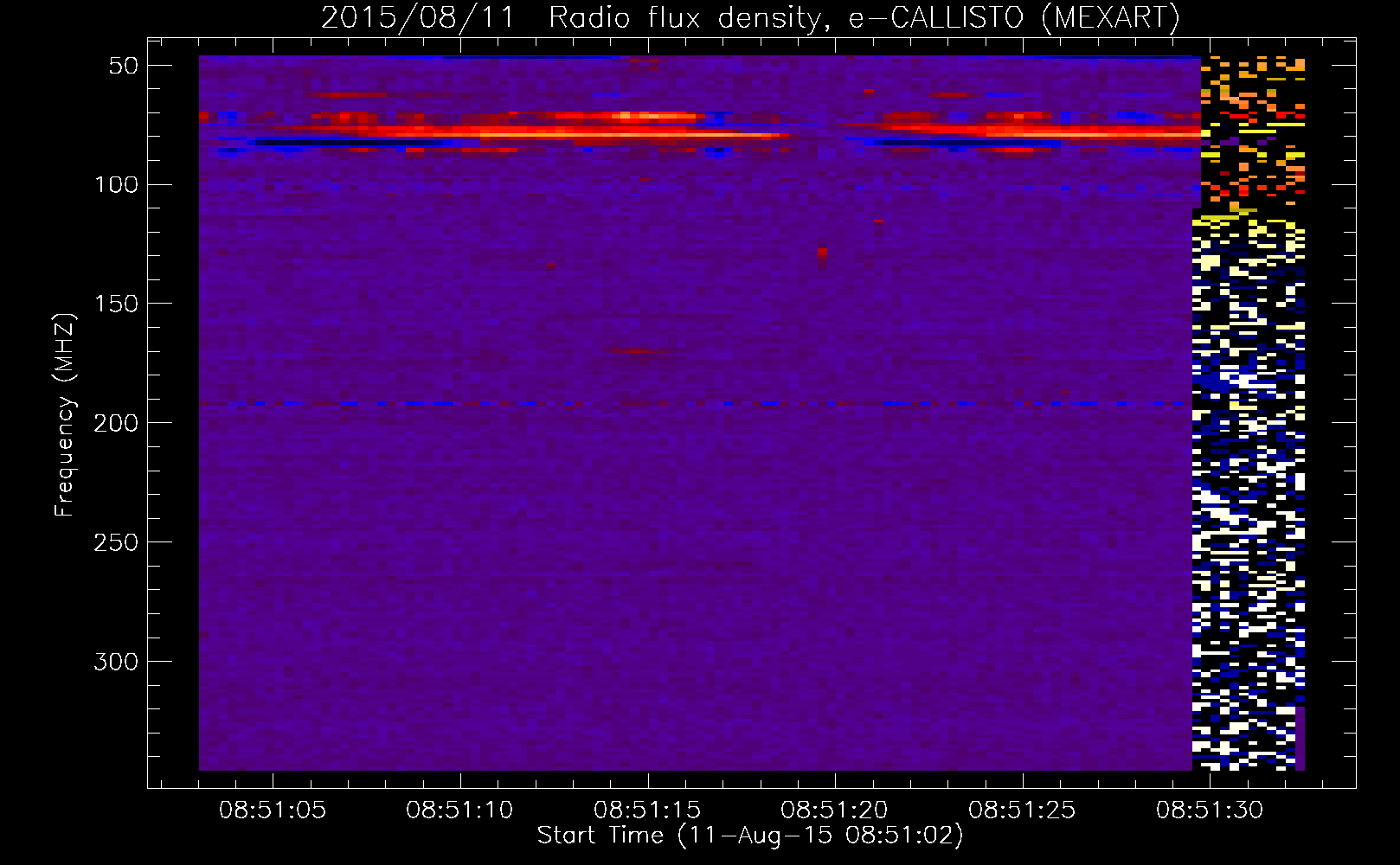Select the 150 frequency tick label

pyautogui.click(x=116, y=304)
